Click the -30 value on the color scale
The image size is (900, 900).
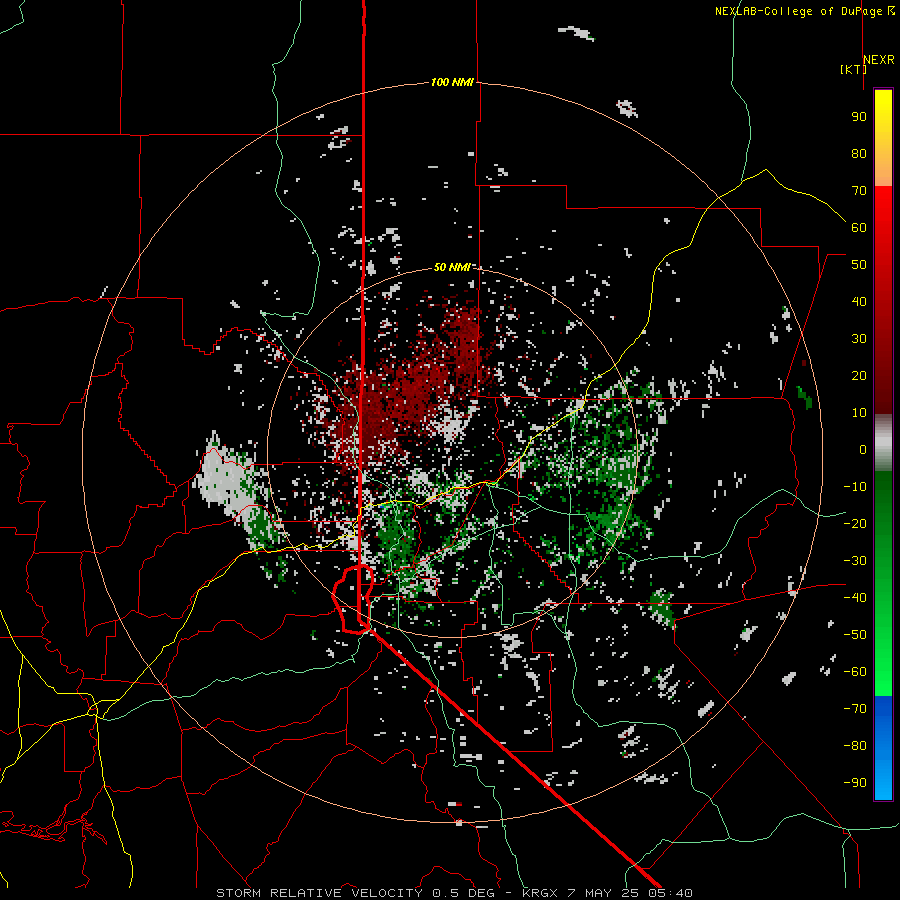click(855, 561)
